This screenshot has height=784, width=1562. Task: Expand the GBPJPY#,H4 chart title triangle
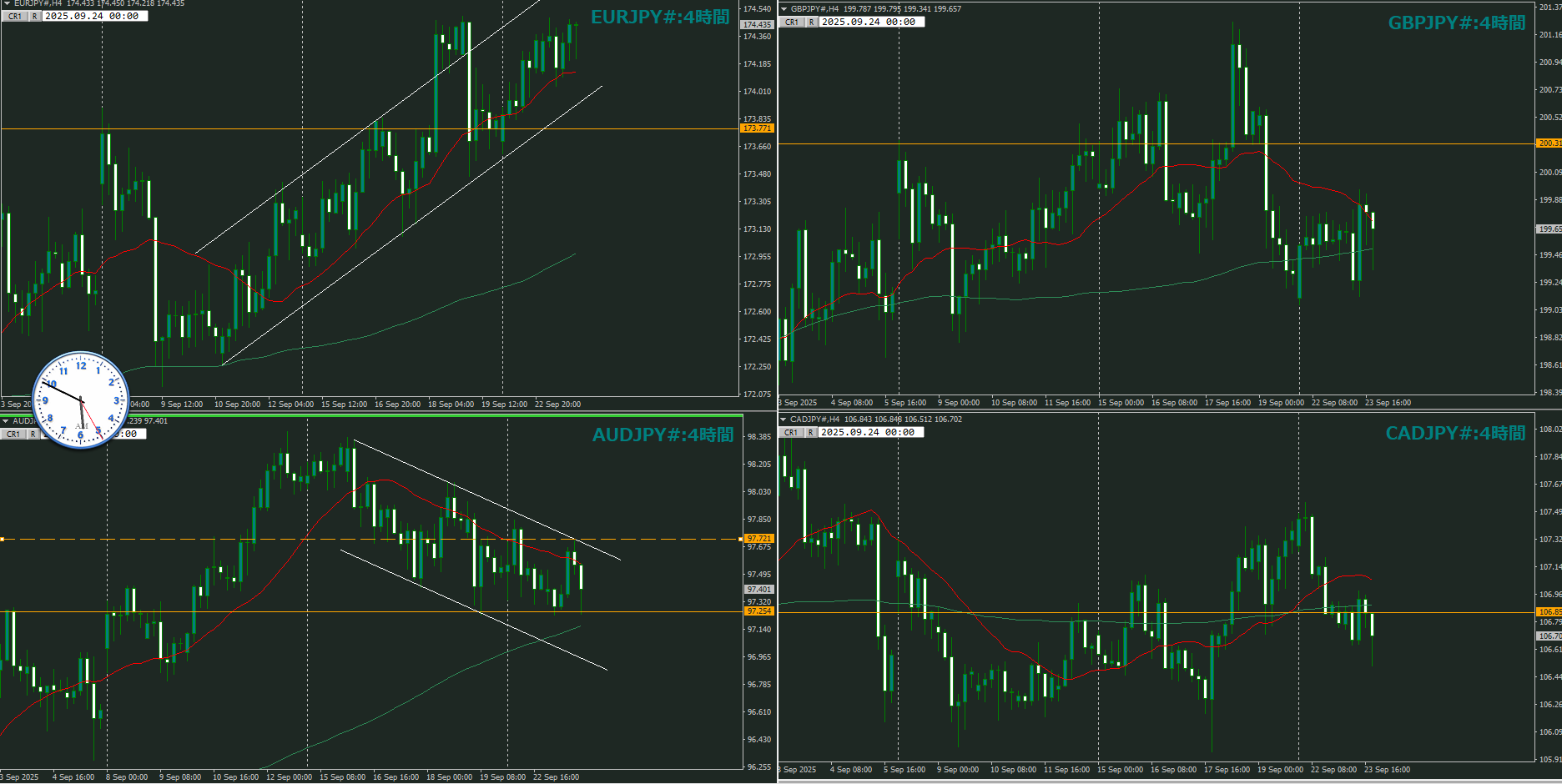[784, 9]
